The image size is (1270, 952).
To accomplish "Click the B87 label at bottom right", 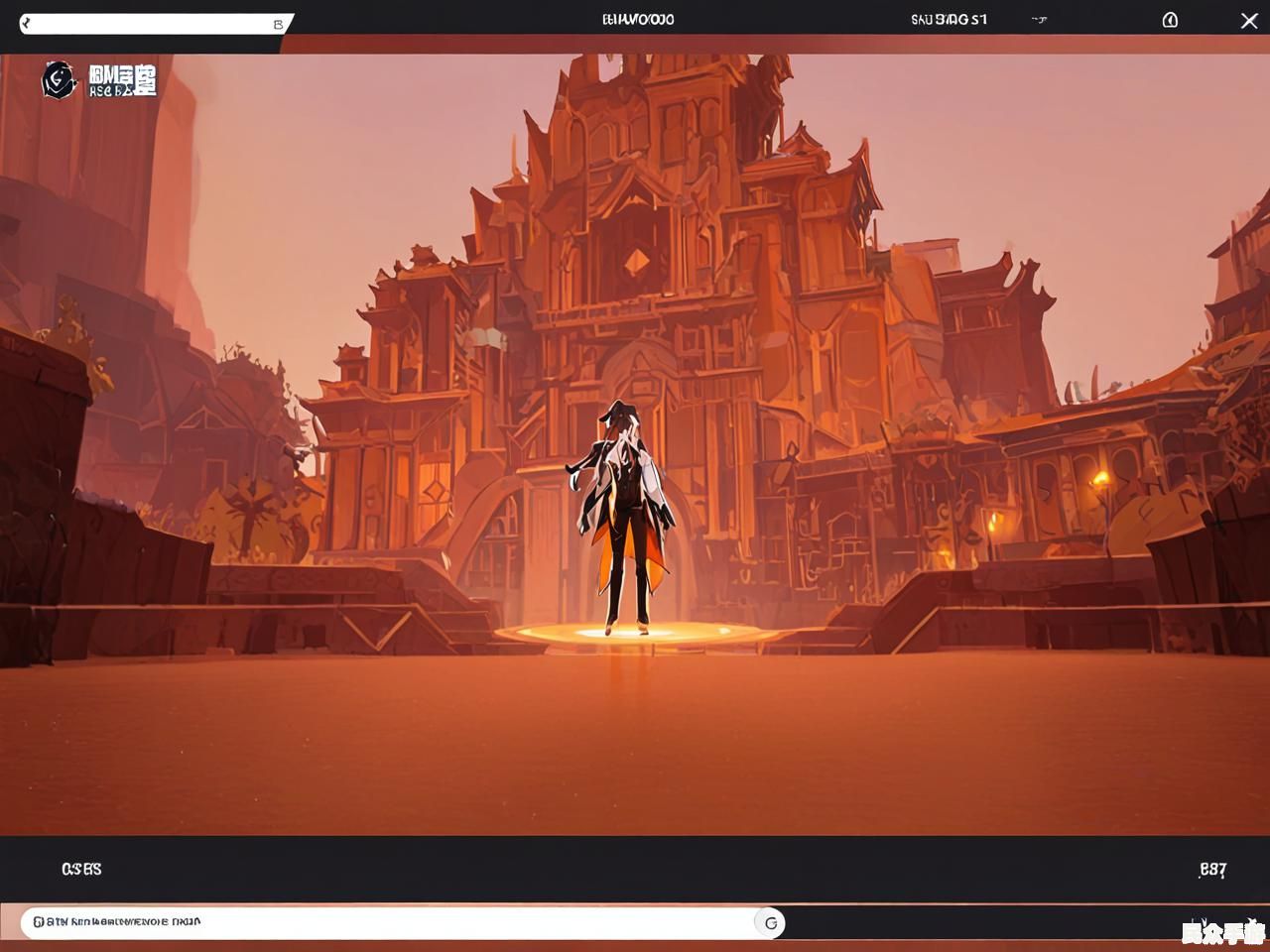I will 1212,870.
